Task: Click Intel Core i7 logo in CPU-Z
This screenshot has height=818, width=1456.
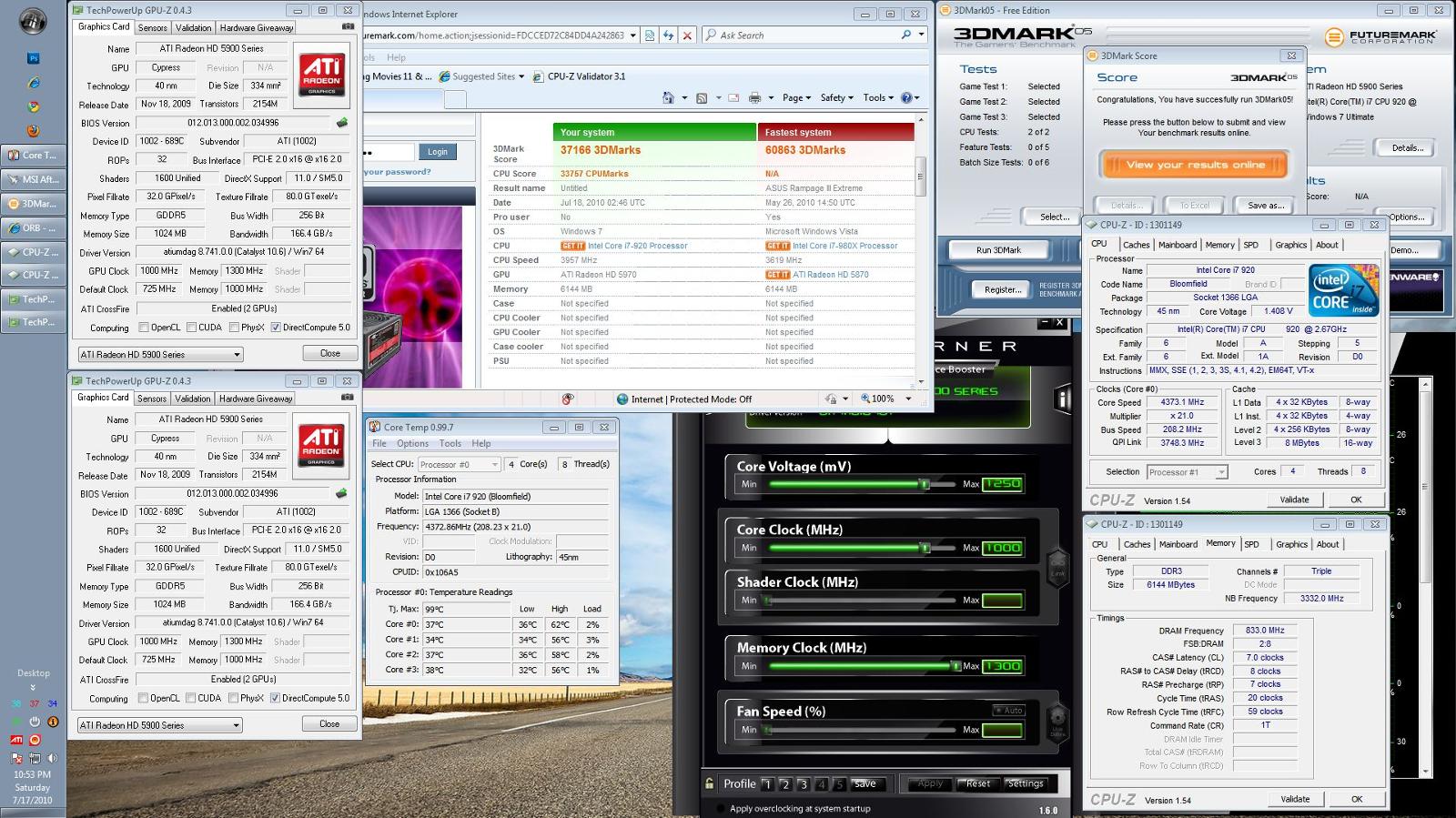Action: [1343, 290]
